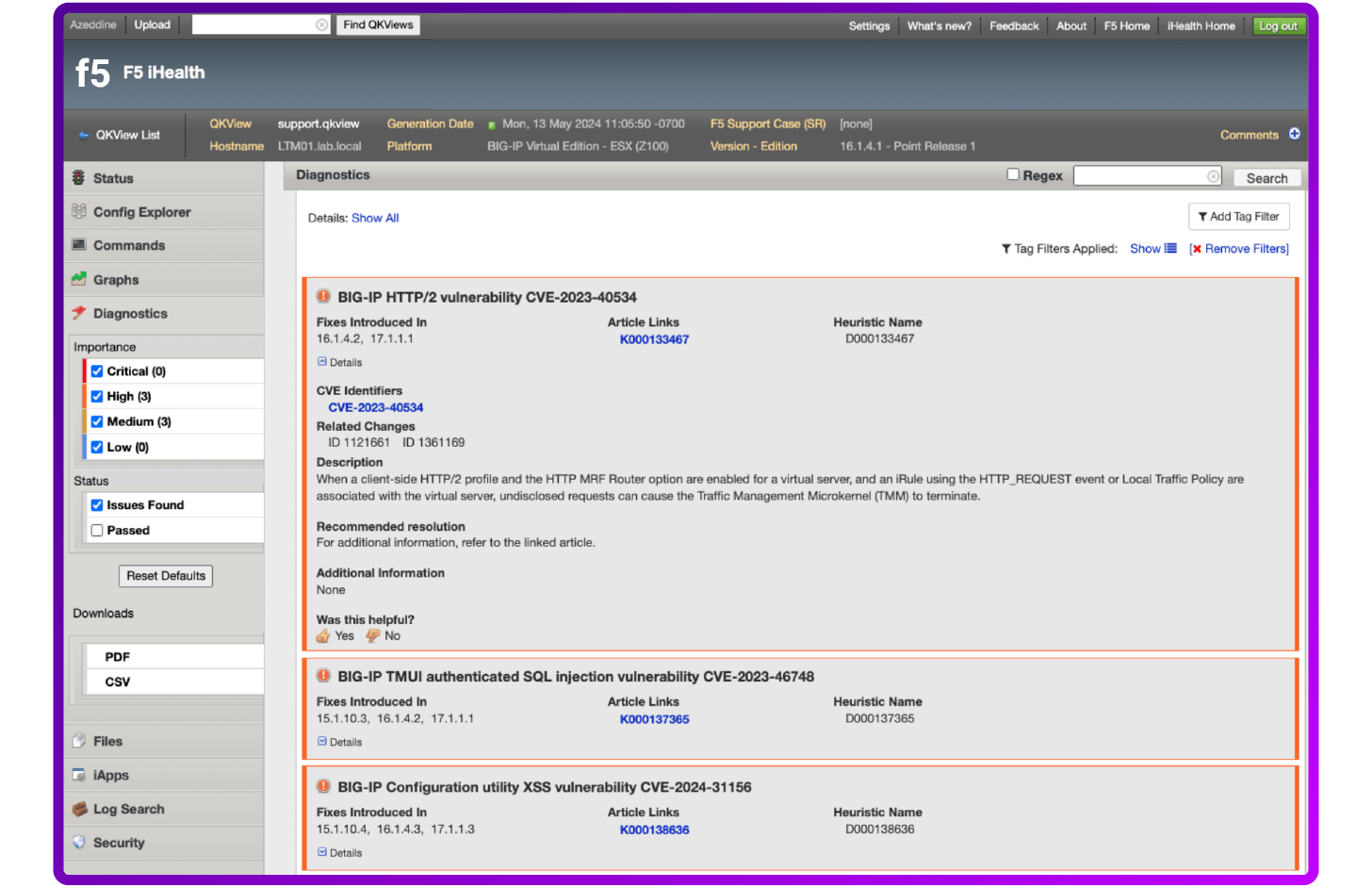
Task: Go to iHealth Home
Action: (x=1200, y=25)
